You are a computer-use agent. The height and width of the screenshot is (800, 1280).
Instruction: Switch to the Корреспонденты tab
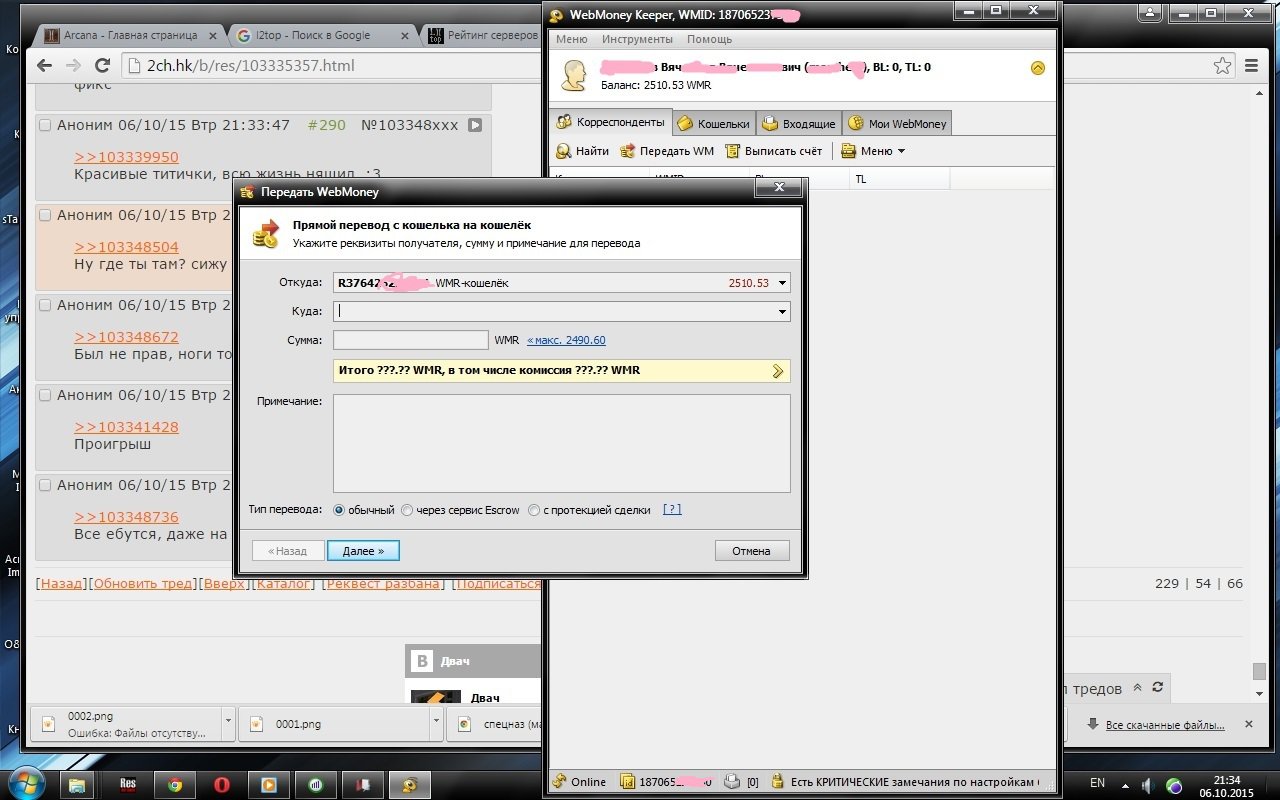610,123
